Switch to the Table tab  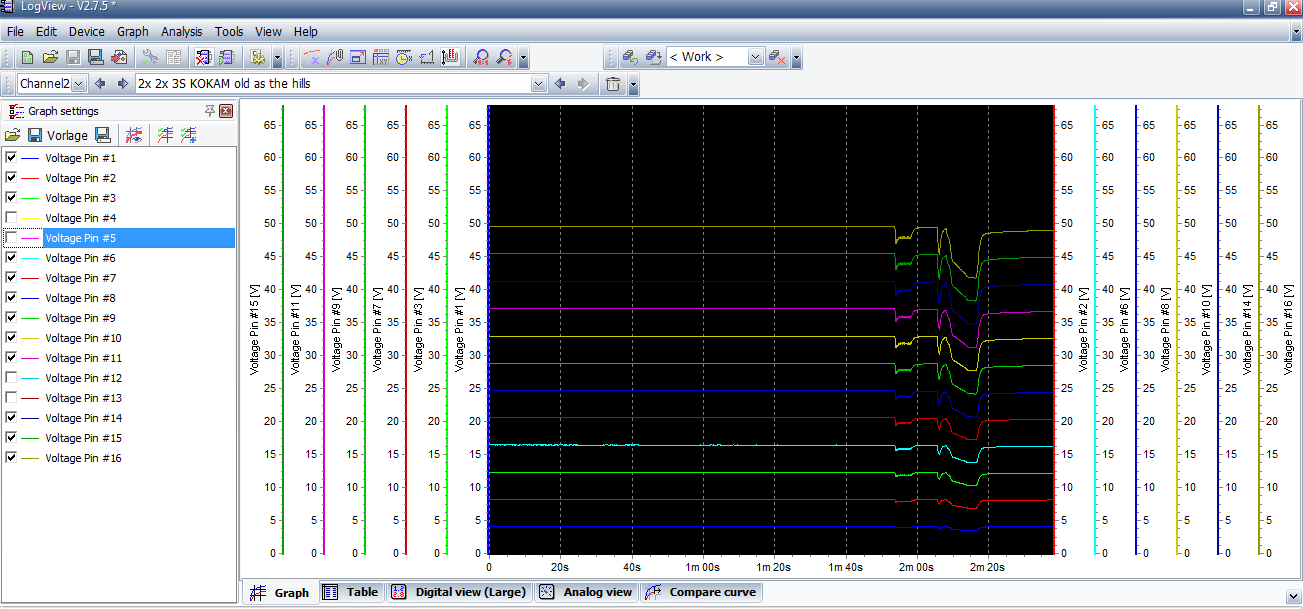coord(350,592)
